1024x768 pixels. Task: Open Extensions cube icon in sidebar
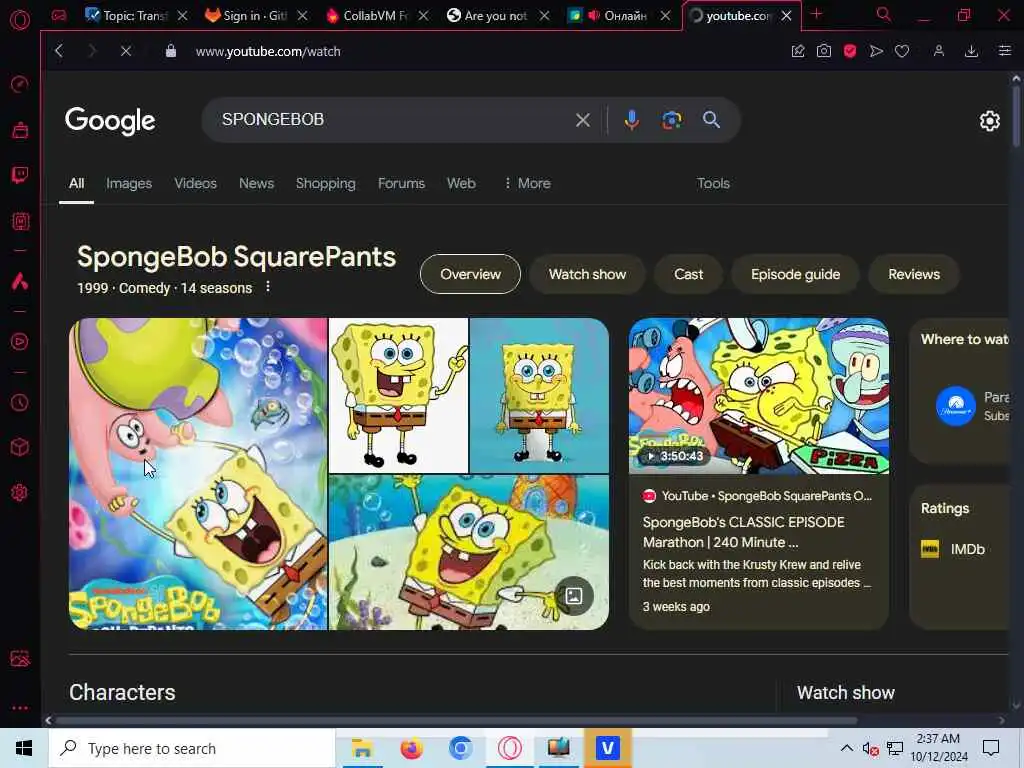pos(20,447)
